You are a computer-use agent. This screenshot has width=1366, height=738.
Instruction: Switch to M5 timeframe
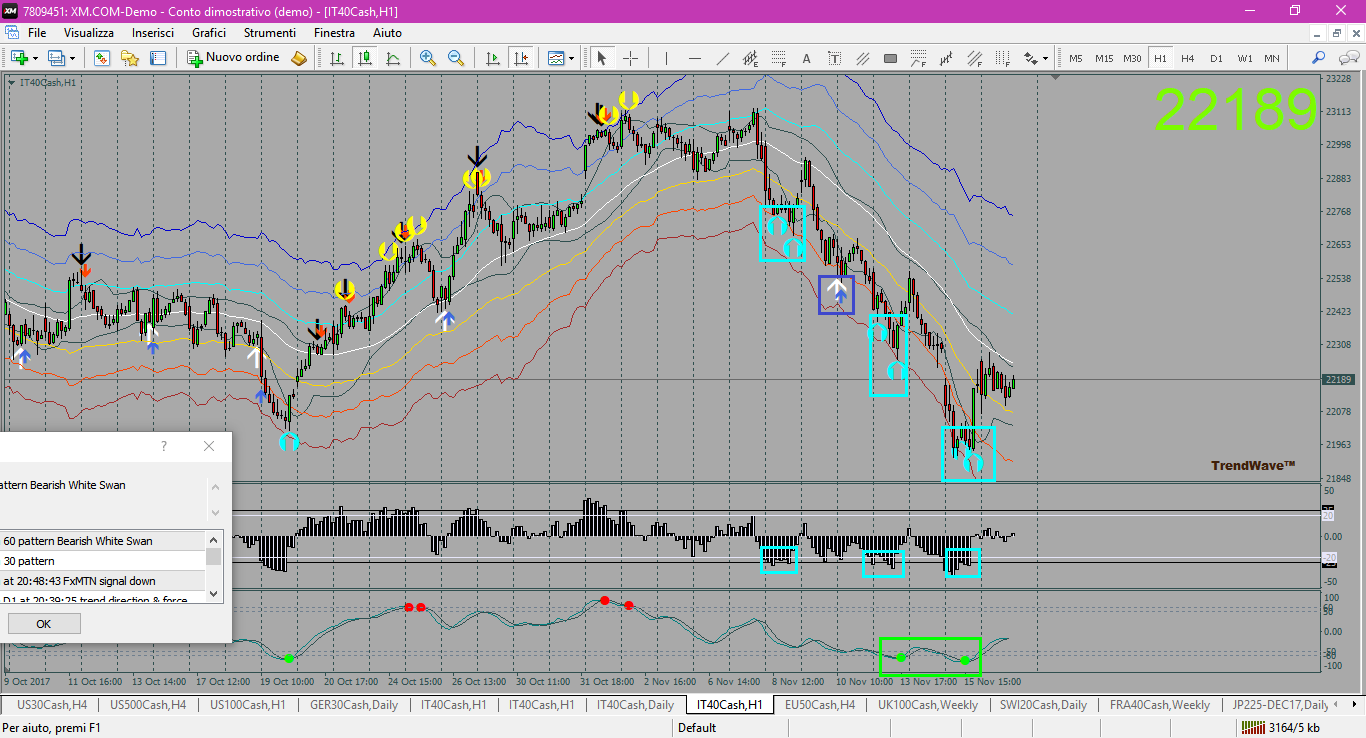1075,58
